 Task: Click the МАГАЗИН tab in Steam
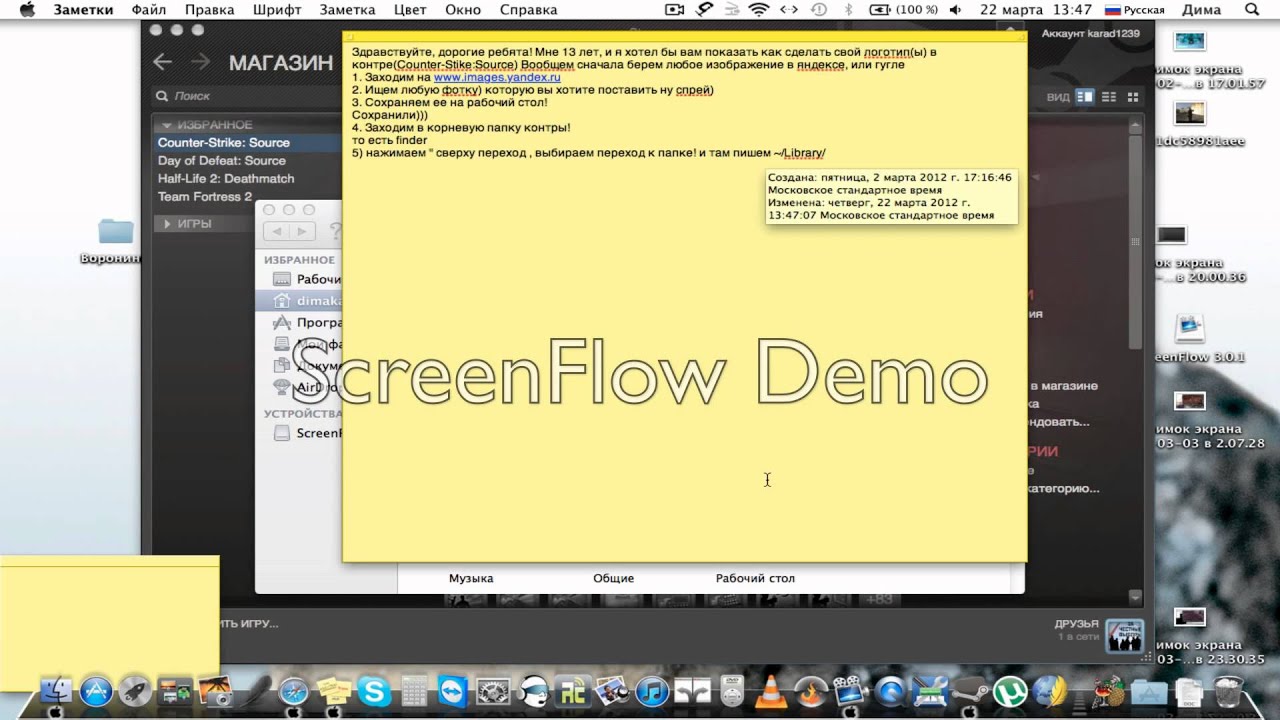point(281,63)
